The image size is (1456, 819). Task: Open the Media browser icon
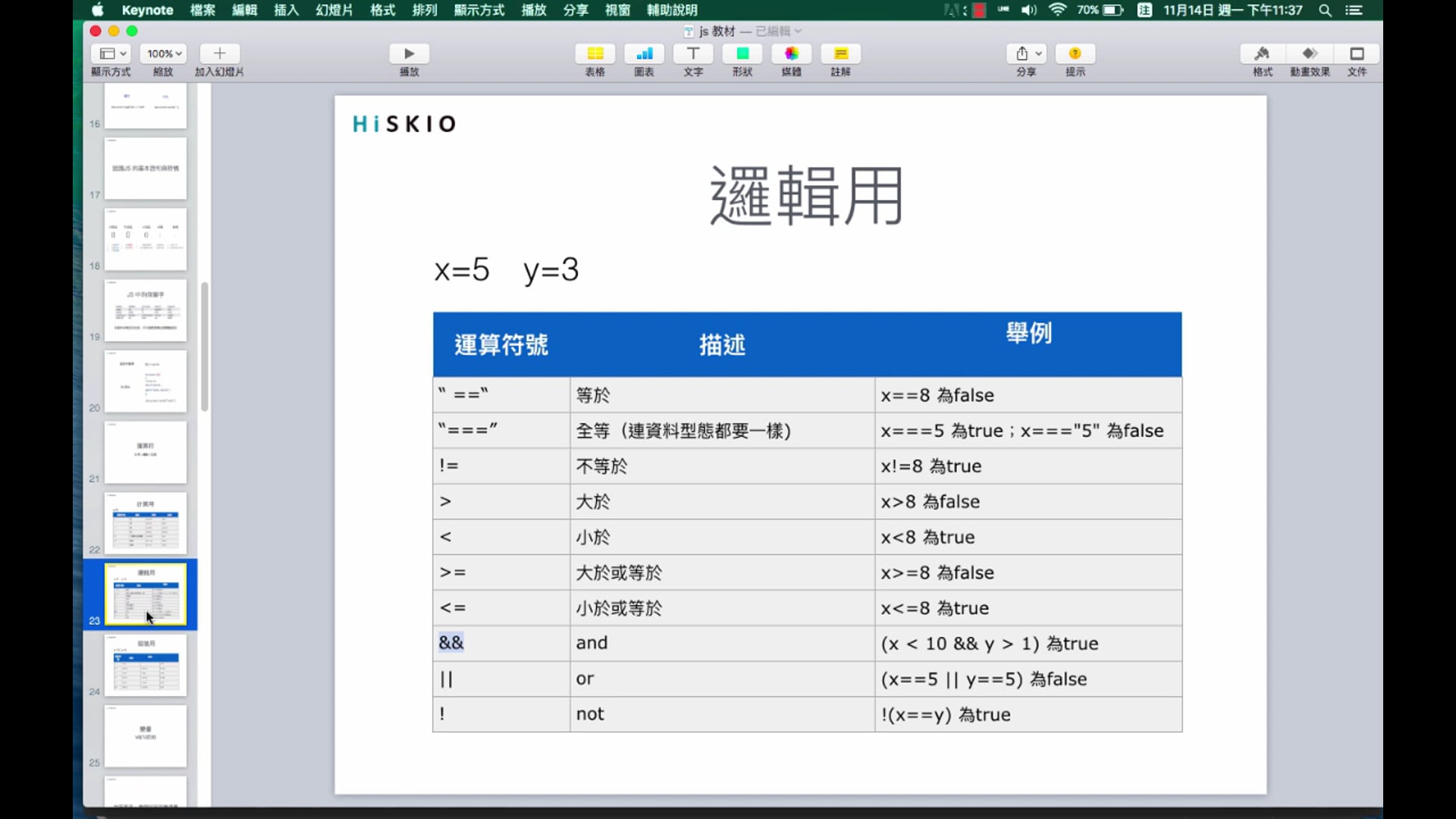click(791, 54)
